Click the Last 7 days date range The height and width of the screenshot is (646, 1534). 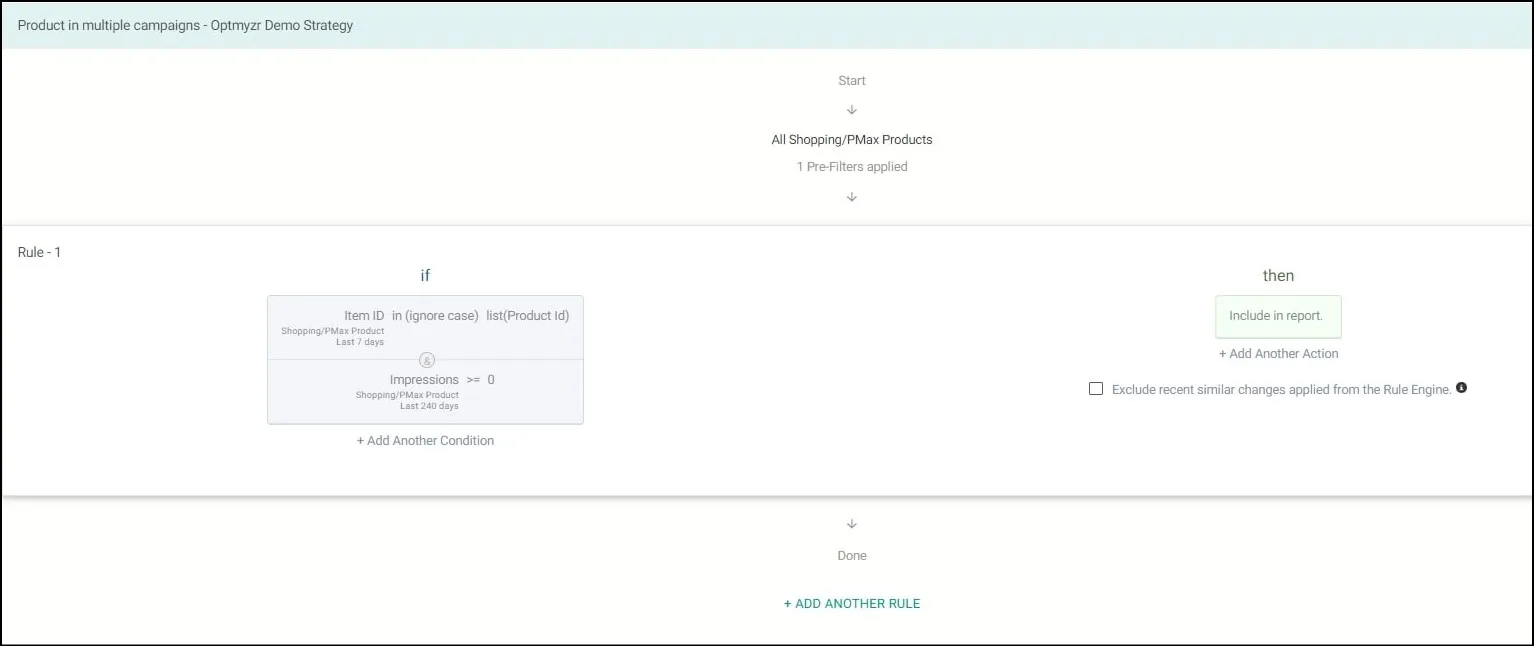(360, 342)
